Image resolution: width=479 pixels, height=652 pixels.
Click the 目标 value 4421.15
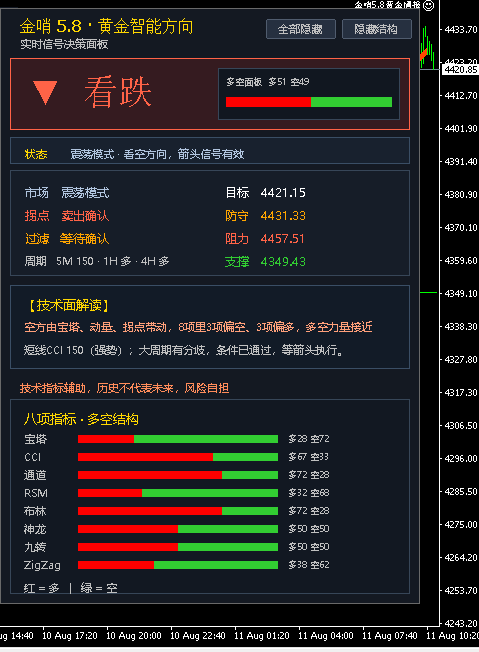(x=283, y=193)
